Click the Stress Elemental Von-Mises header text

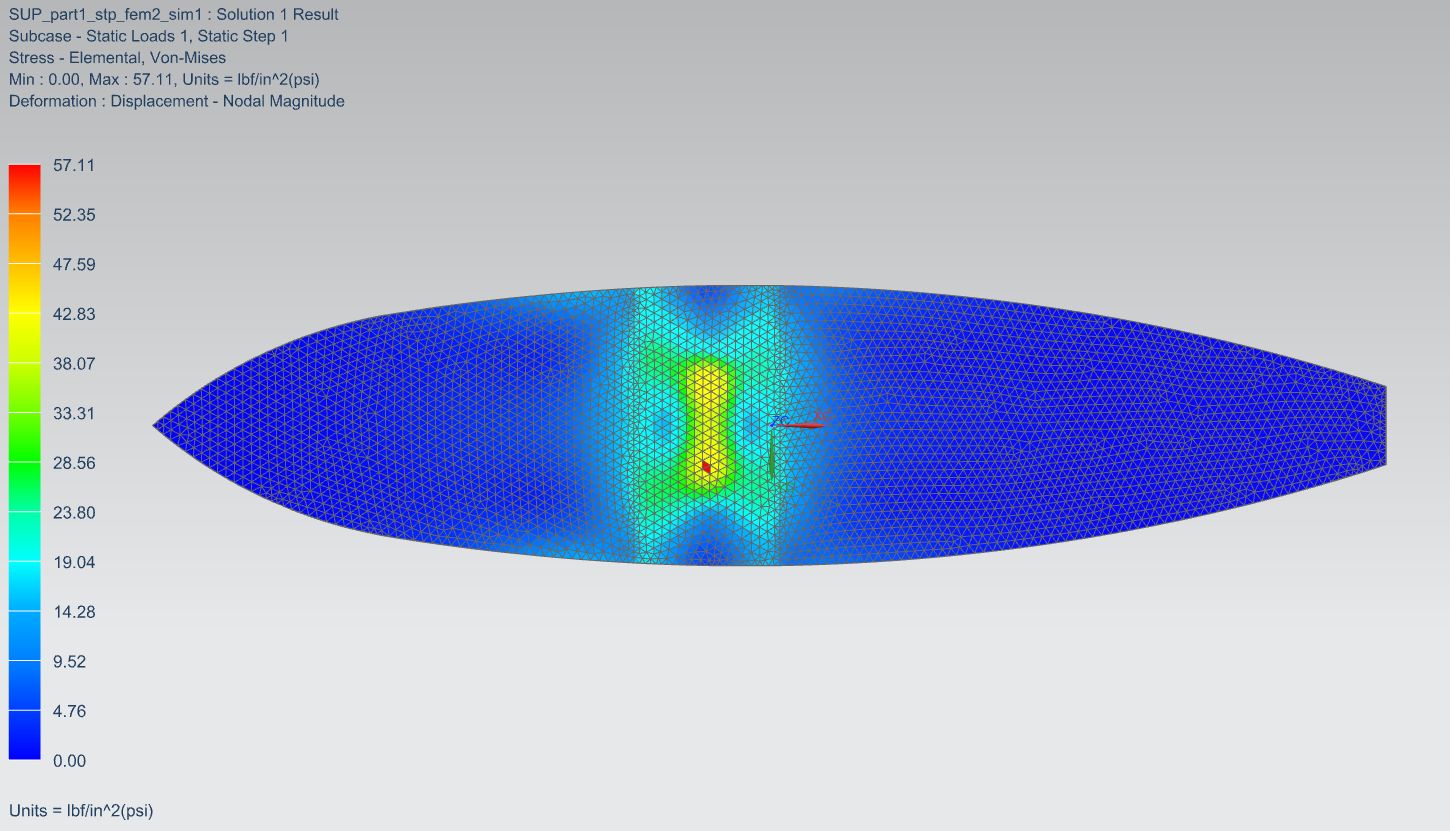(x=117, y=58)
